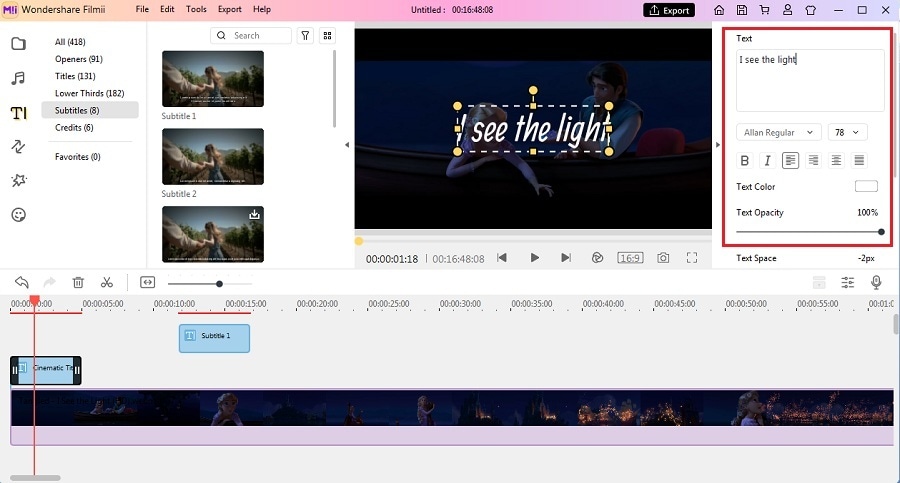Image resolution: width=900 pixels, height=483 pixels.
Task: Open render preview quality icon
Action: click(x=598, y=258)
